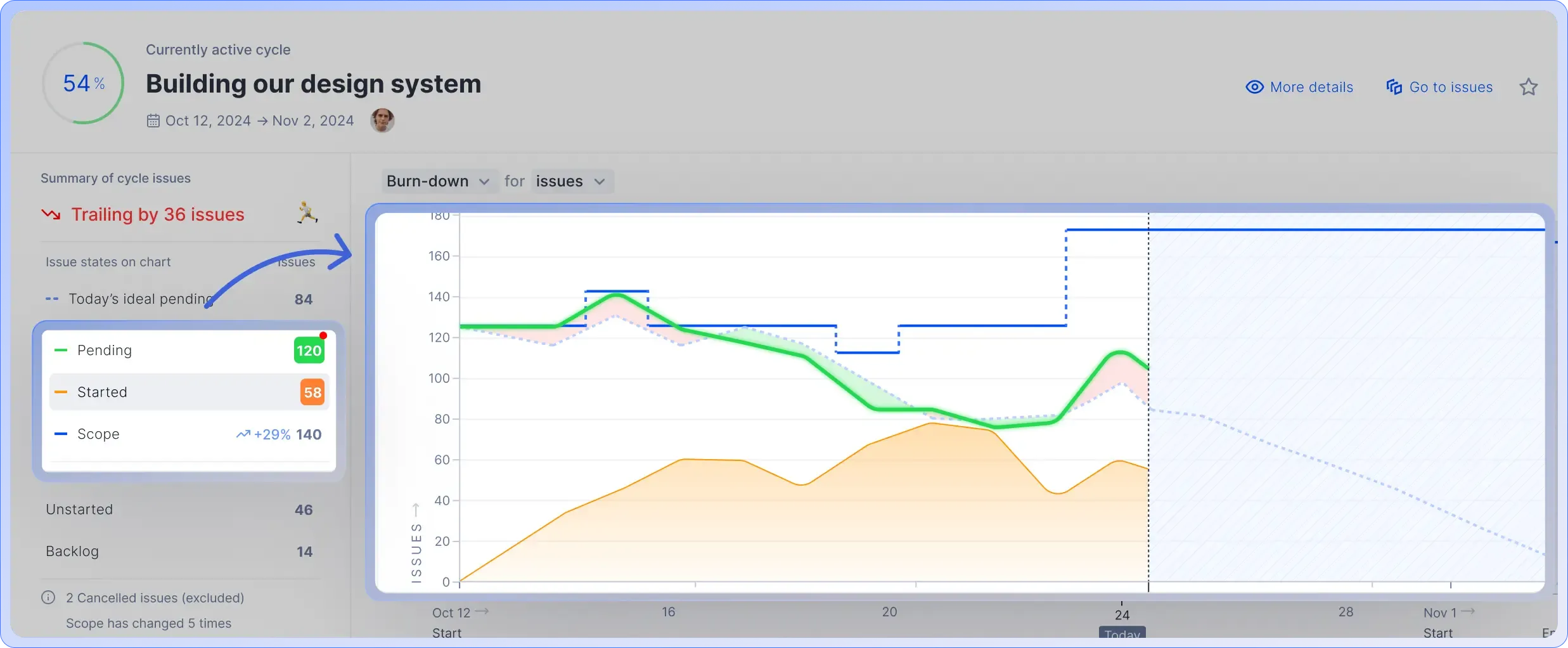Open the More details link
This screenshot has height=648, width=1568.
[1311, 87]
